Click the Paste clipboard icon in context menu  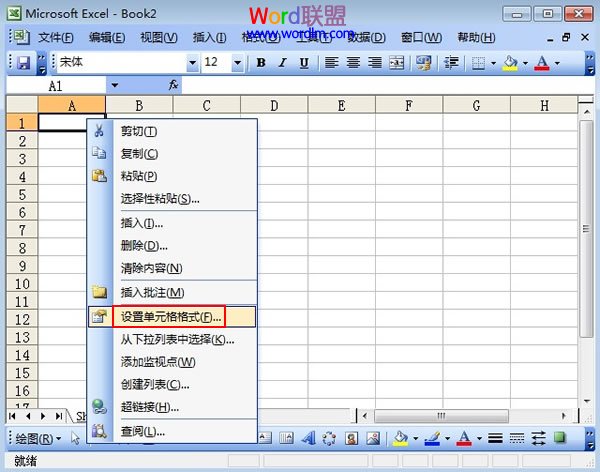(x=99, y=176)
